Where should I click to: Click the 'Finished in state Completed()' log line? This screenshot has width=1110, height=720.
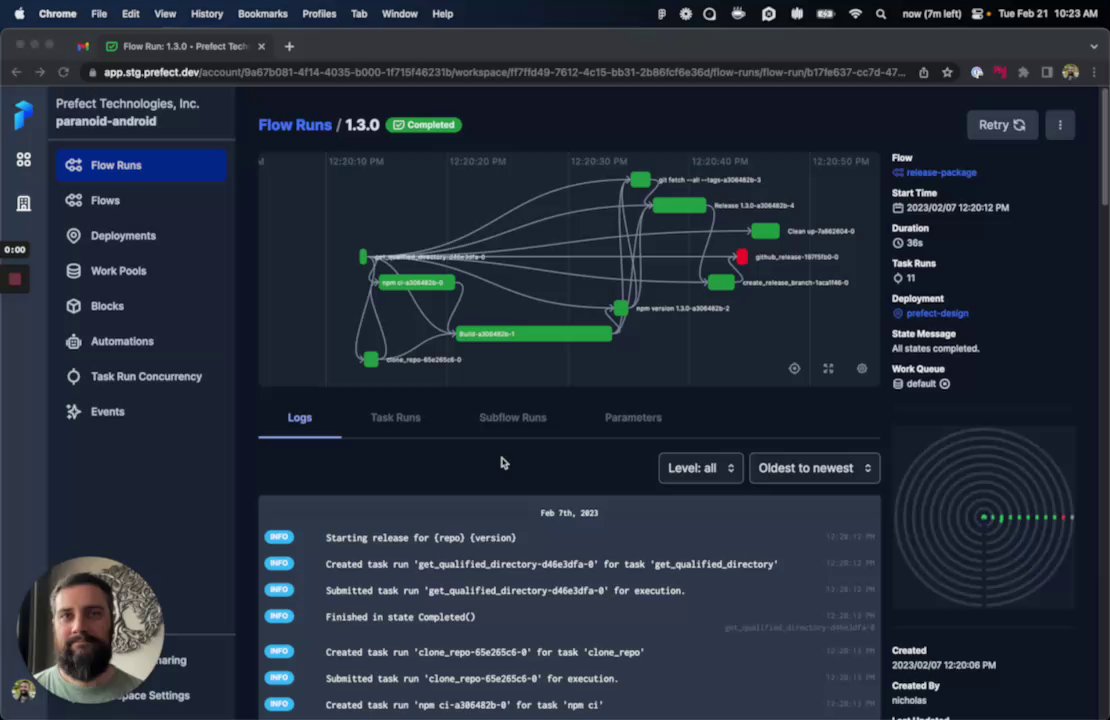[400, 617]
